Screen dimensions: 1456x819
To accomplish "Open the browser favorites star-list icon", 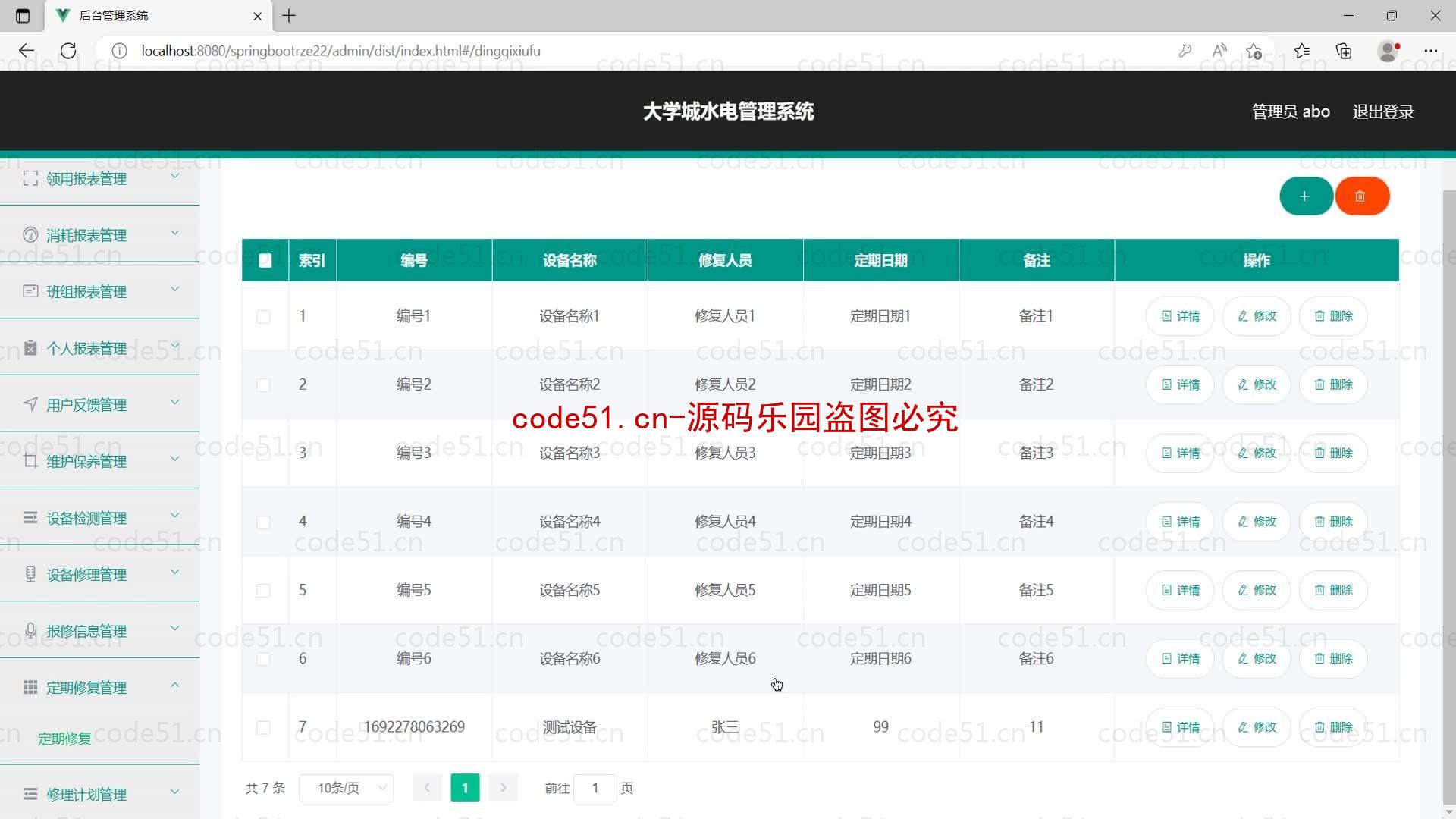I will pyautogui.click(x=1302, y=51).
